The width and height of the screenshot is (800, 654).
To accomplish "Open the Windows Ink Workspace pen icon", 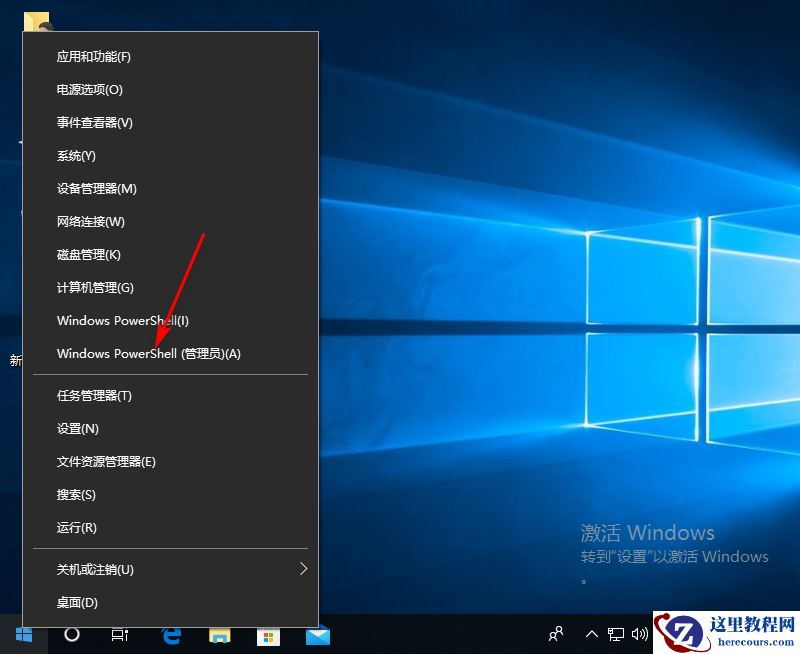I will 557,635.
